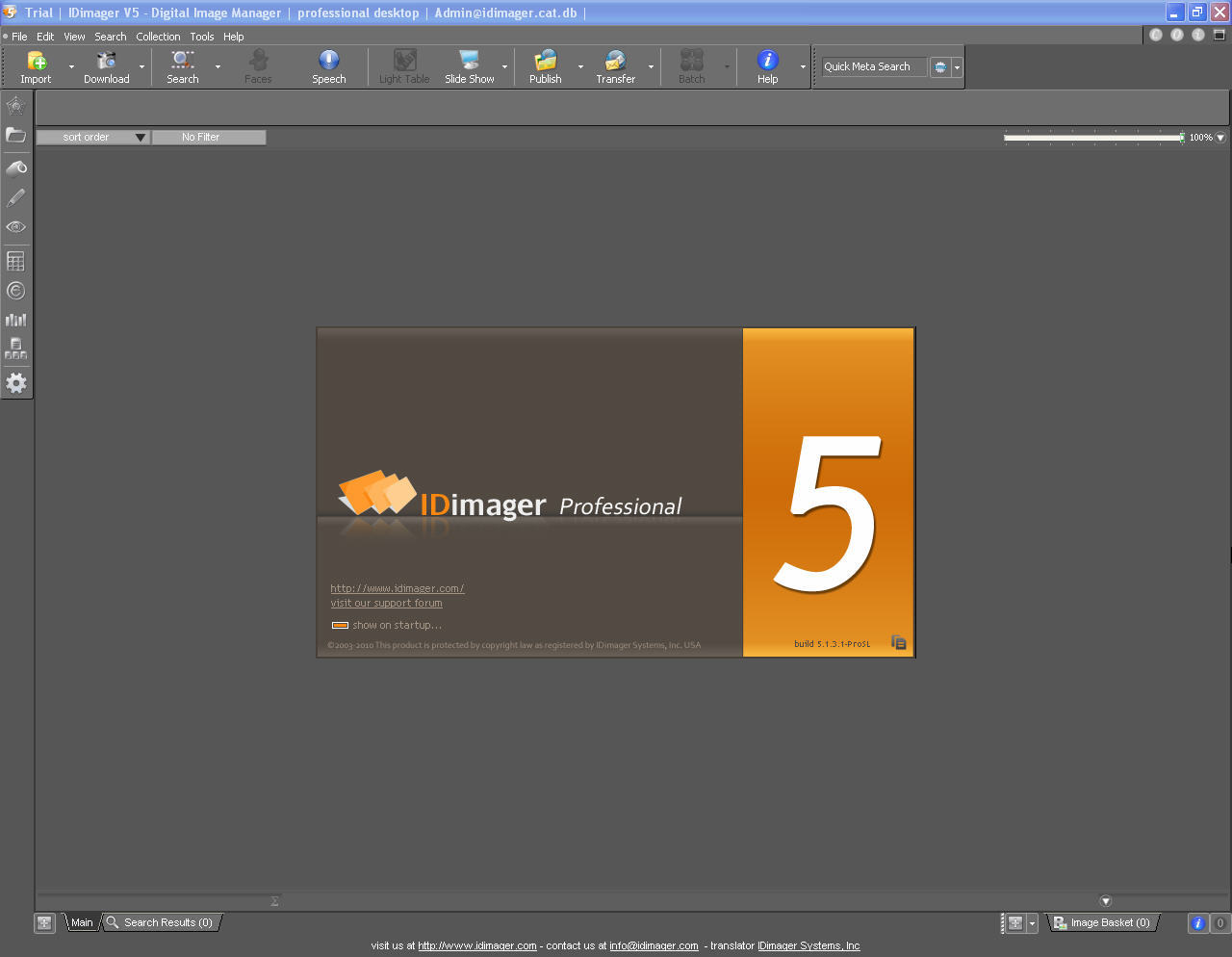Click the round C button at top right

point(1156,35)
